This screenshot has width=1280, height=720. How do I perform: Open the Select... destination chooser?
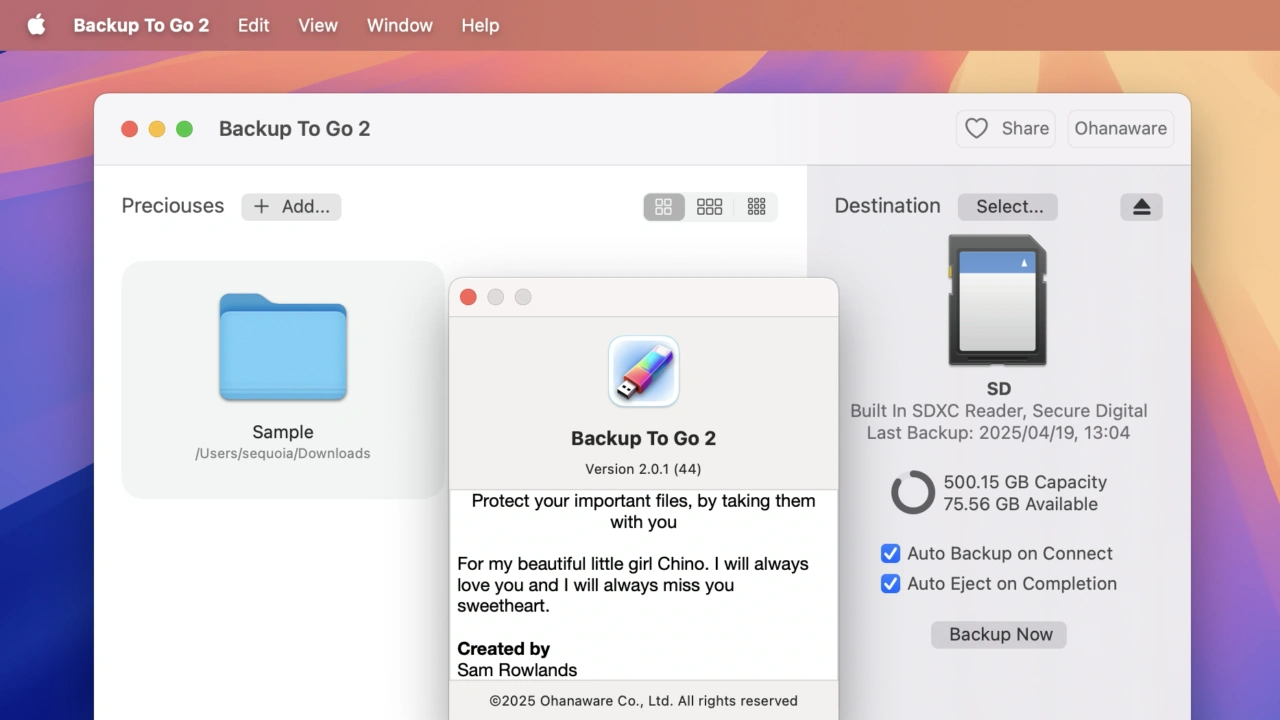pyautogui.click(x=1008, y=207)
